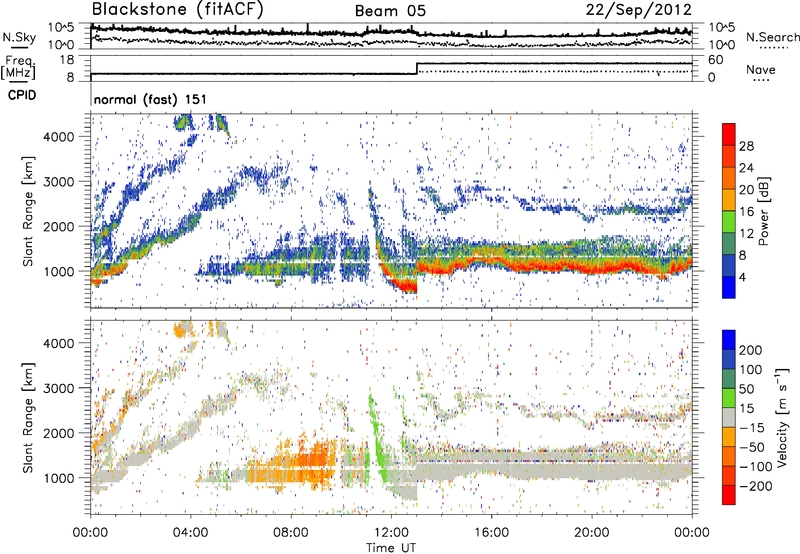The image size is (800, 554).
Task: Select the 'Beam 05' heading
Action: pos(390,11)
